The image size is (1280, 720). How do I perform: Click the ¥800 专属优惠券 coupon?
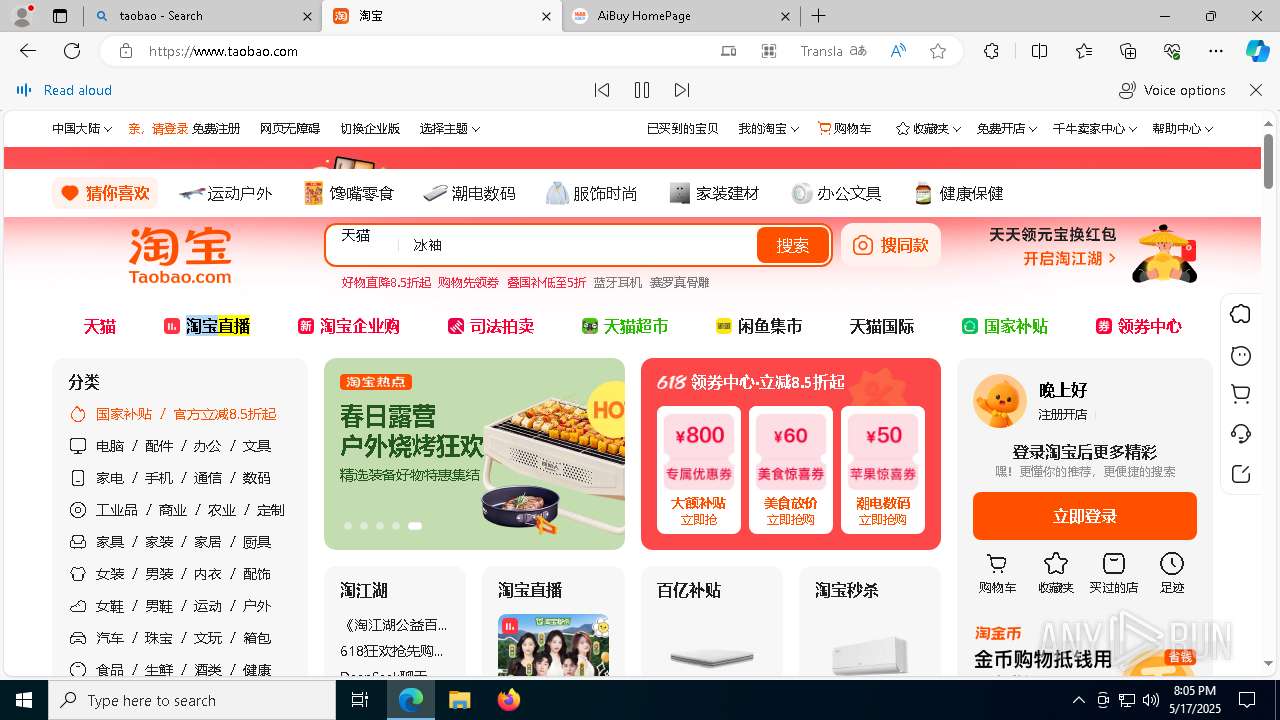pos(699,469)
